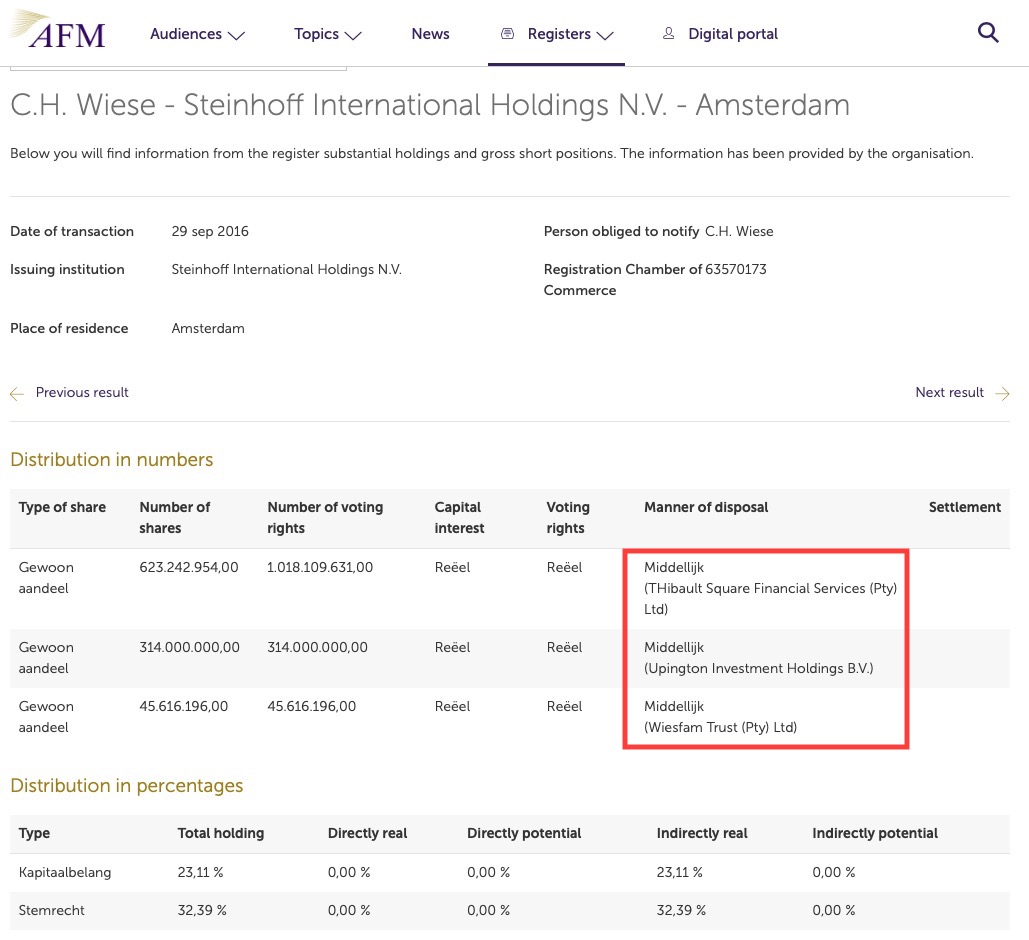Image resolution: width=1029 pixels, height=940 pixels.
Task: Click the Manner of disposal column header
Action: (706, 507)
